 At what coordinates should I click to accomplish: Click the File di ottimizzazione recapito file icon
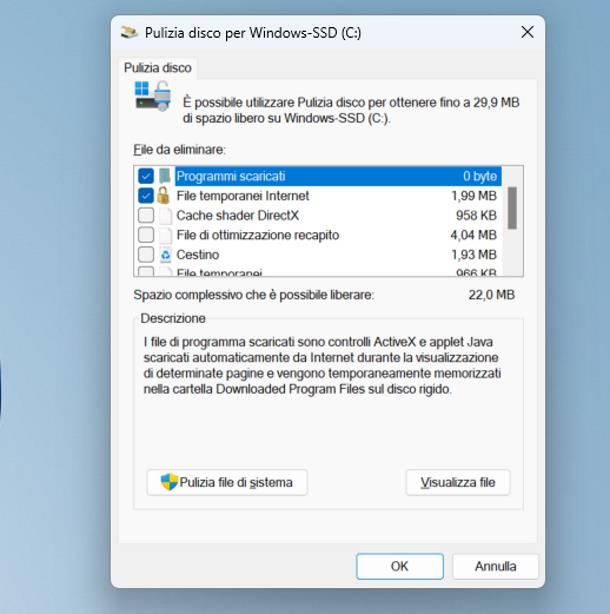click(x=165, y=235)
